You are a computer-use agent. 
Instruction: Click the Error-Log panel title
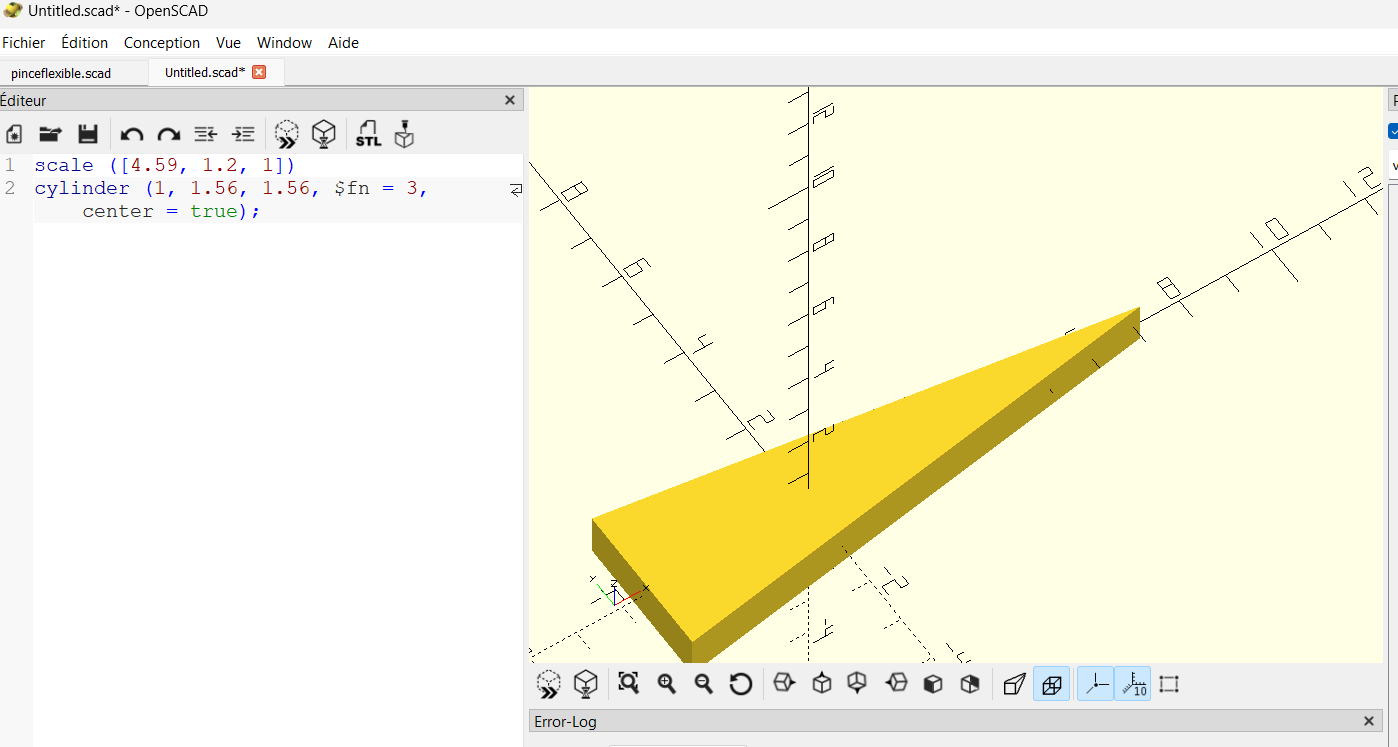[x=566, y=721]
